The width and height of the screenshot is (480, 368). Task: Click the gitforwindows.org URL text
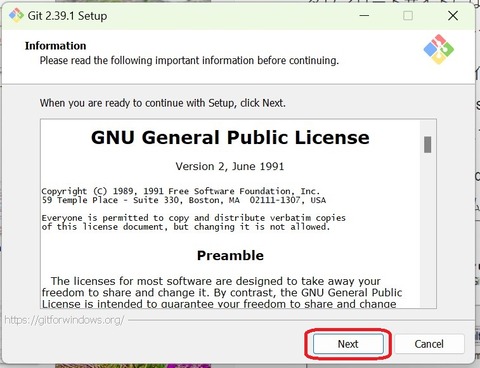[64, 320]
